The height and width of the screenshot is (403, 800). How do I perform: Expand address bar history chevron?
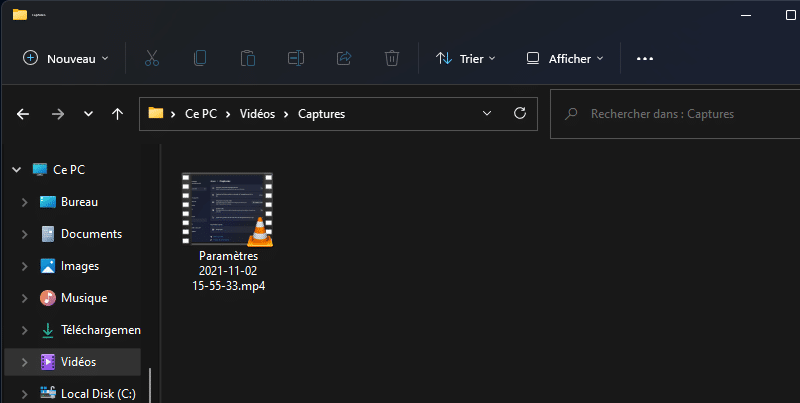[x=486, y=114]
